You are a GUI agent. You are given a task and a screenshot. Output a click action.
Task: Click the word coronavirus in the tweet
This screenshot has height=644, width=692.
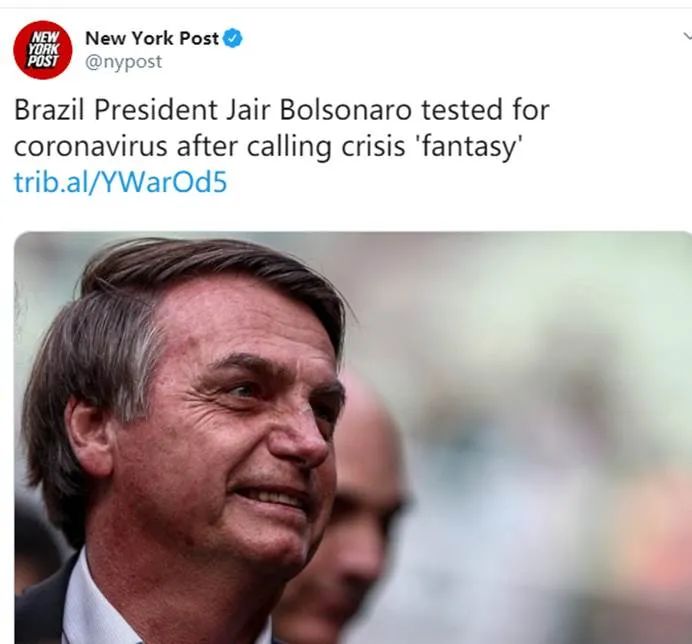click(90, 147)
